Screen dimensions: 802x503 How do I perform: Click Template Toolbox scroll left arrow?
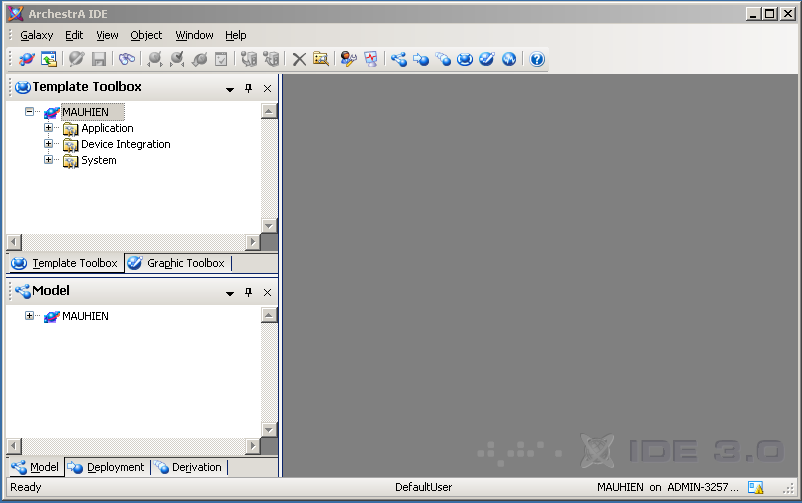coord(14,242)
